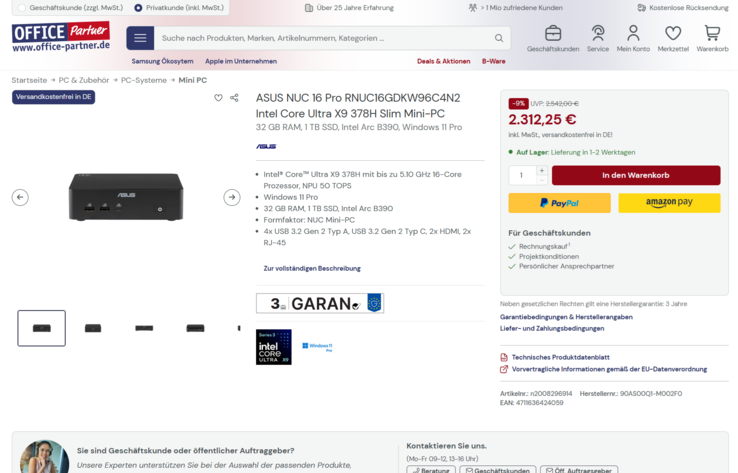Click the share icon above product image
The width and height of the screenshot is (738, 473).
tap(234, 98)
